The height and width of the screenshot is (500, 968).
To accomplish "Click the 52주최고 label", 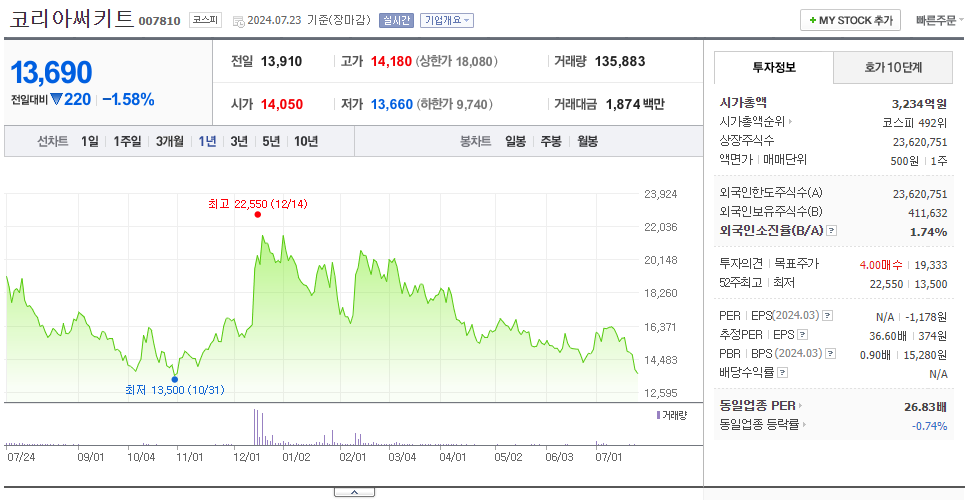I will point(741,283).
